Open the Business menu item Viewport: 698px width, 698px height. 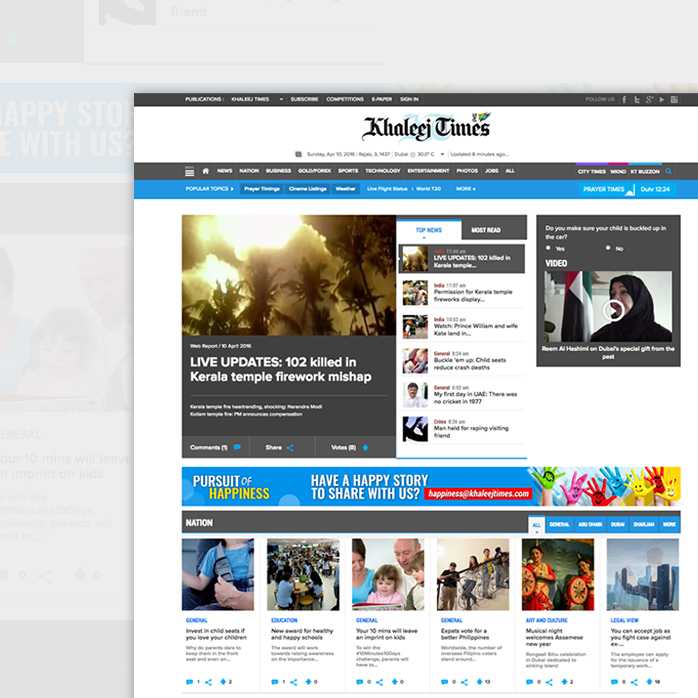click(278, 171)
